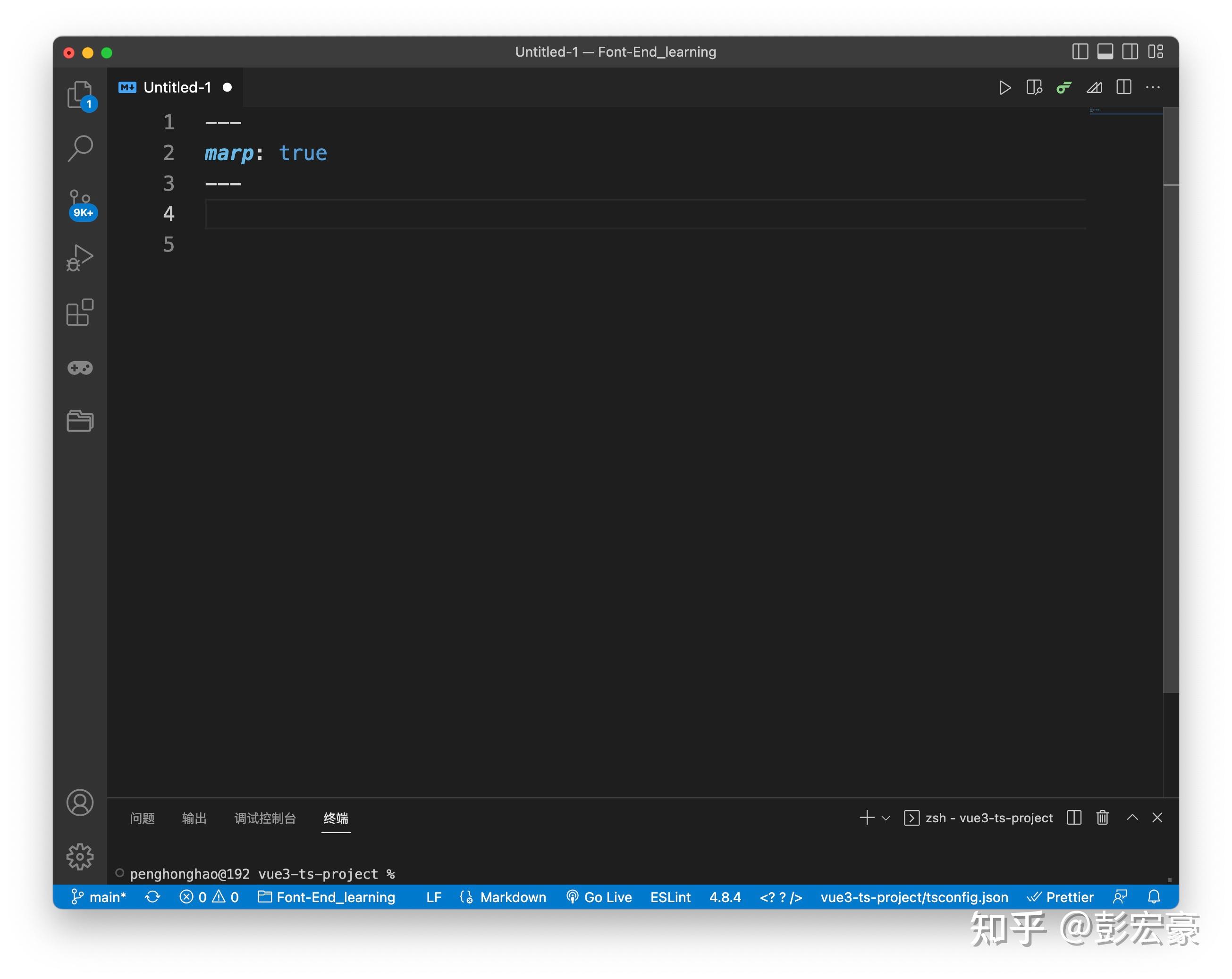Open the Extensions view

[x=80, y=312]
